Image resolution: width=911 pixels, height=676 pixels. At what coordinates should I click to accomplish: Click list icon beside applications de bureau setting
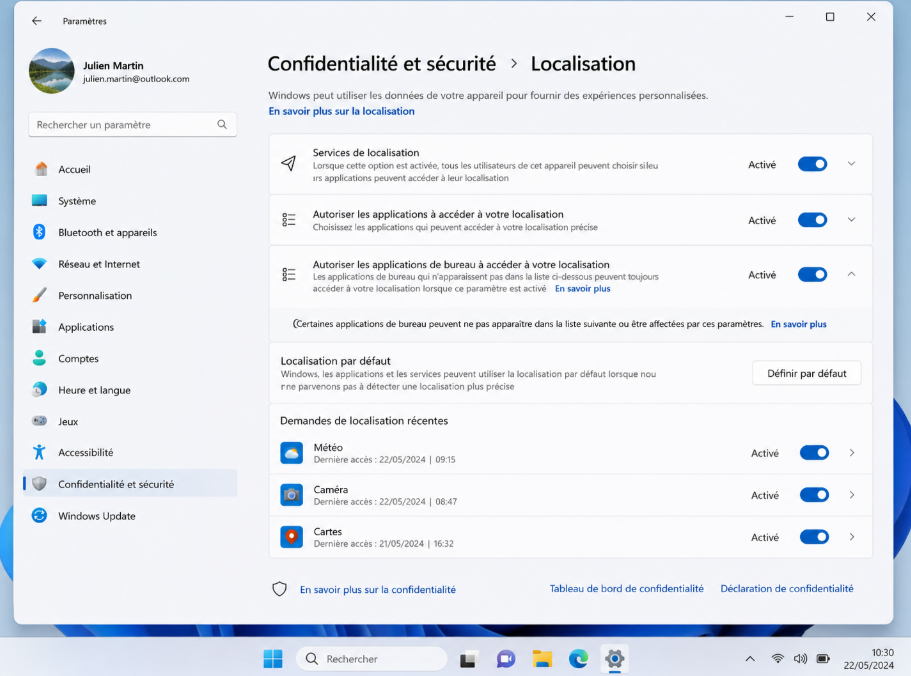pos(289,274)
